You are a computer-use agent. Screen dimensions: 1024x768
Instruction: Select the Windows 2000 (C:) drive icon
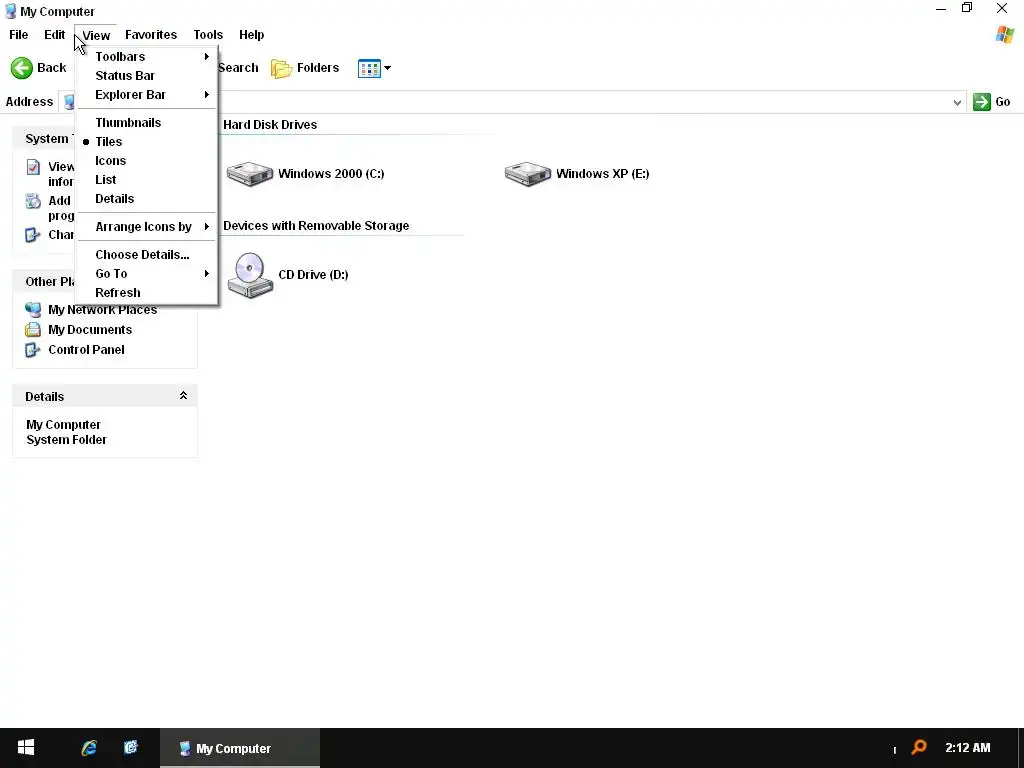(249, 174)
